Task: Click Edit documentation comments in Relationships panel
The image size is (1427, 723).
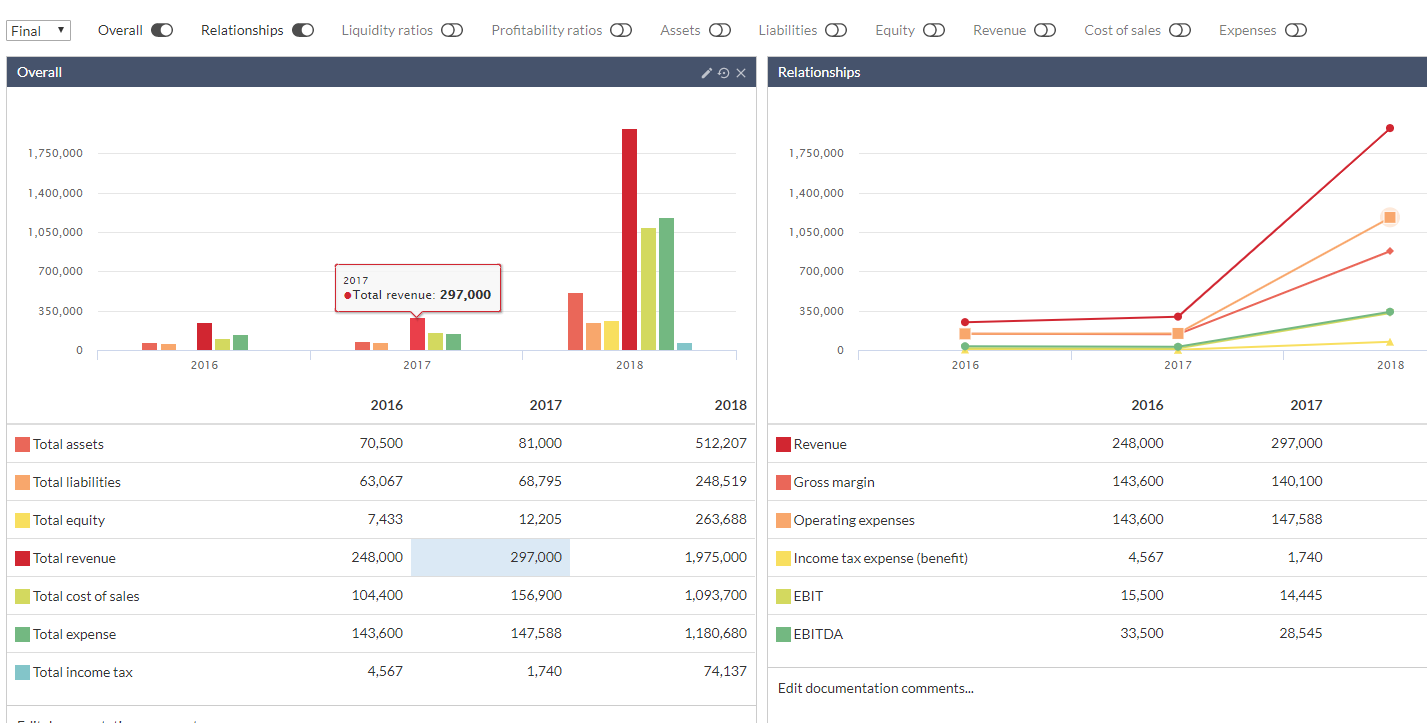Action: click(x=876, y=688)
